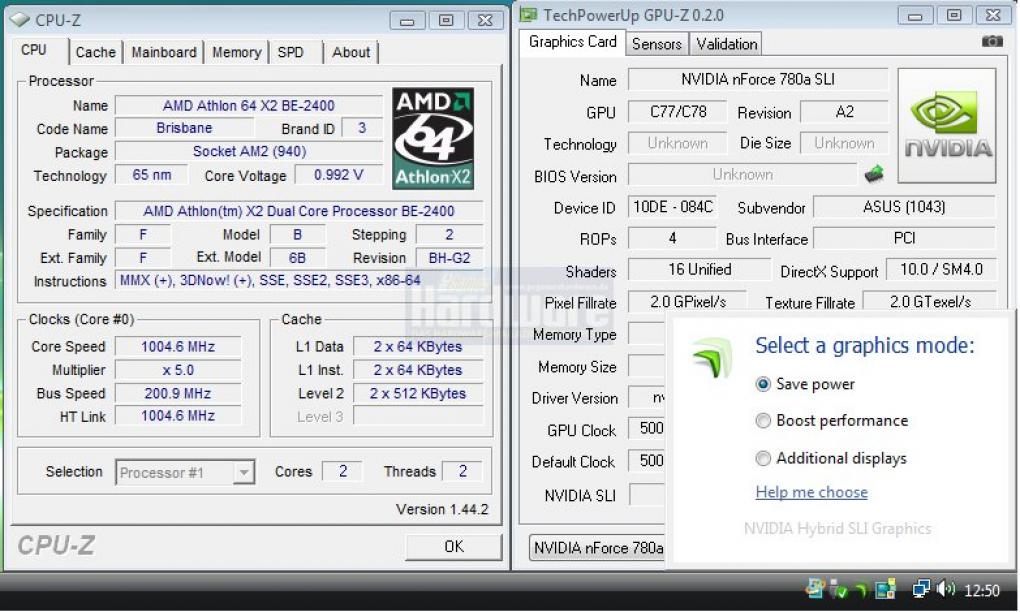Select the Save power graphics mode
This screenshot has width=1020, height=612.
[762, 384]
